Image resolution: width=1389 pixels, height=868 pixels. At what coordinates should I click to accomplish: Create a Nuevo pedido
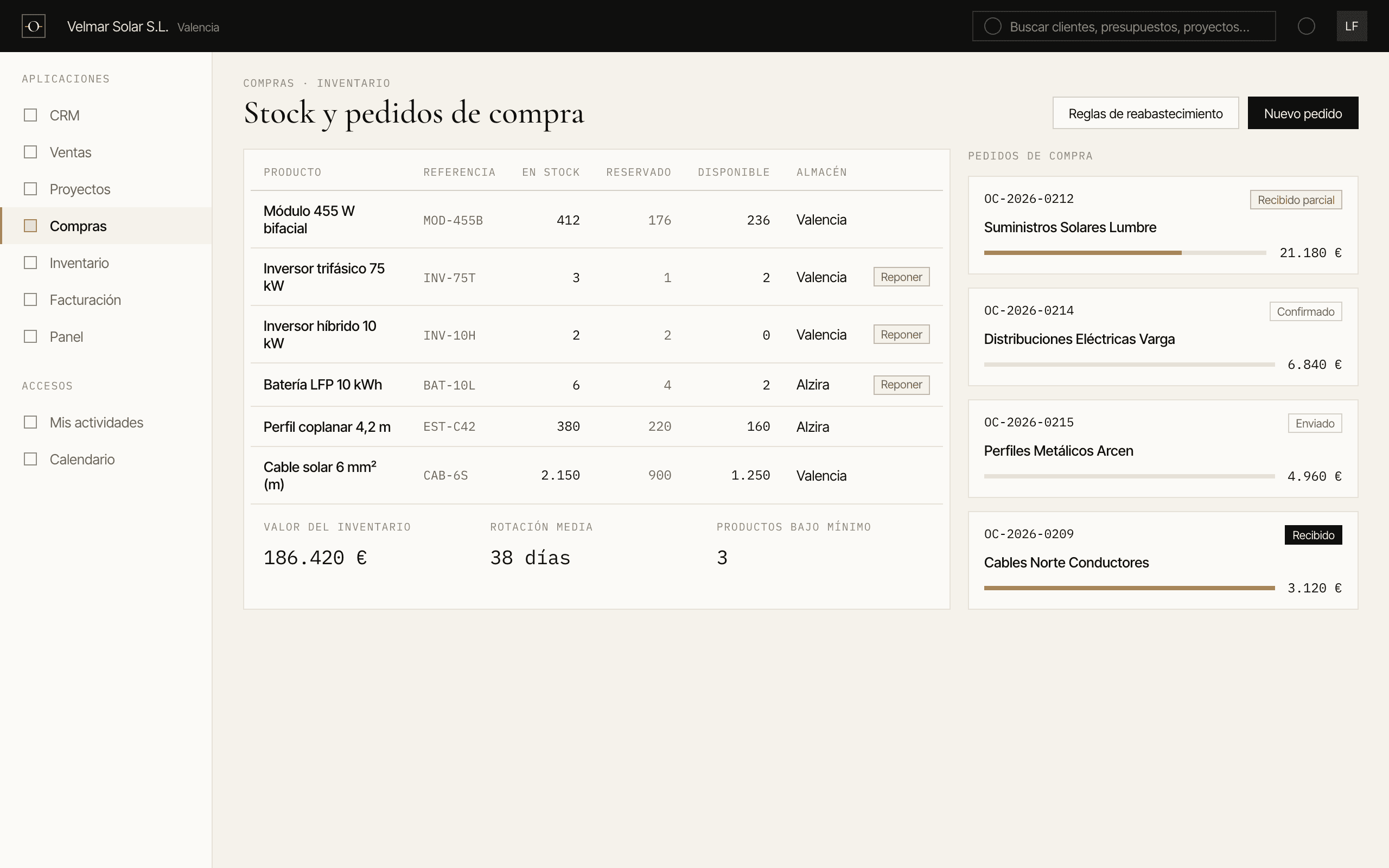(x=1302, y=113)
